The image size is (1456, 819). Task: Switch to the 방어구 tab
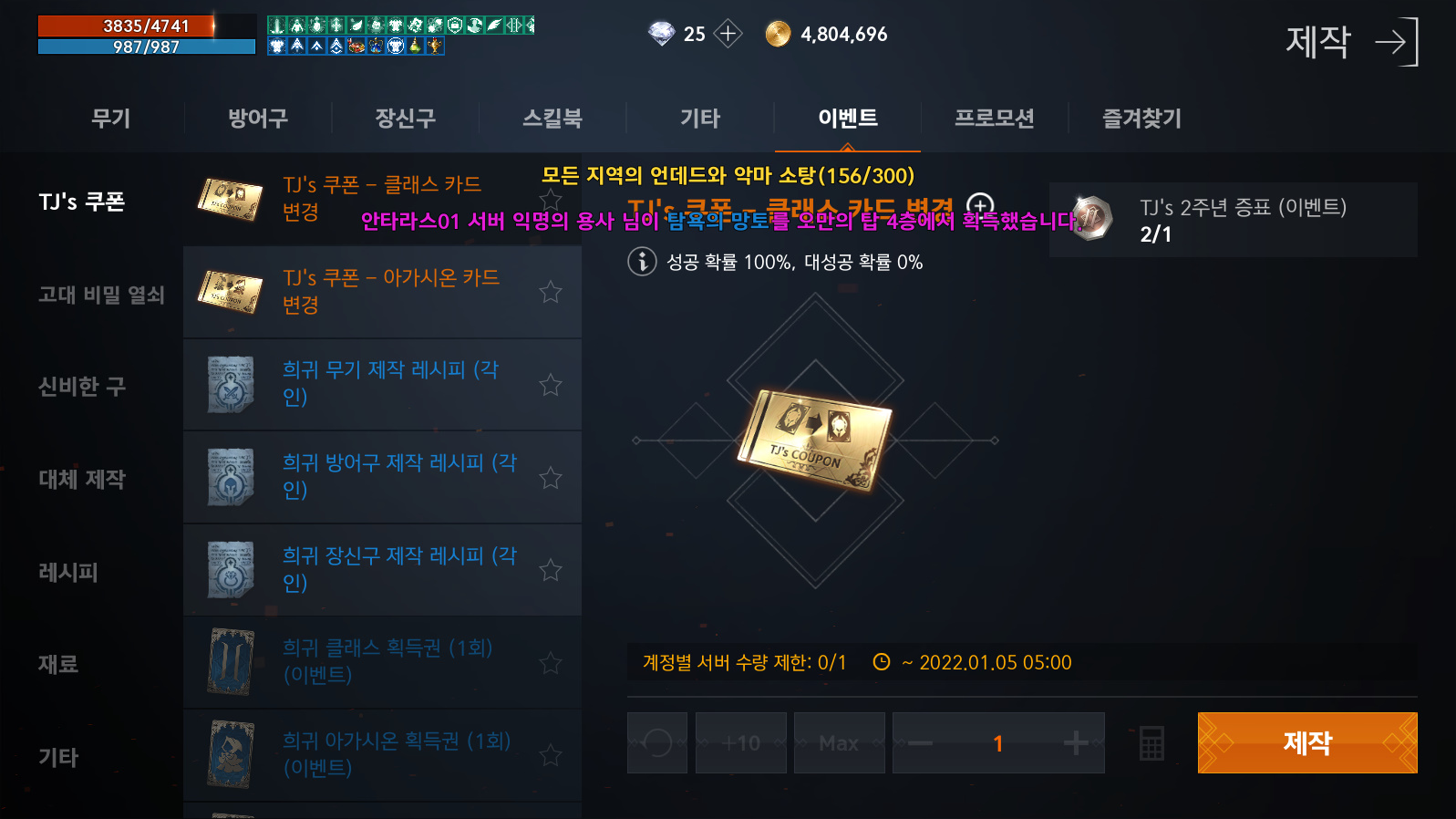pos(258,118)
